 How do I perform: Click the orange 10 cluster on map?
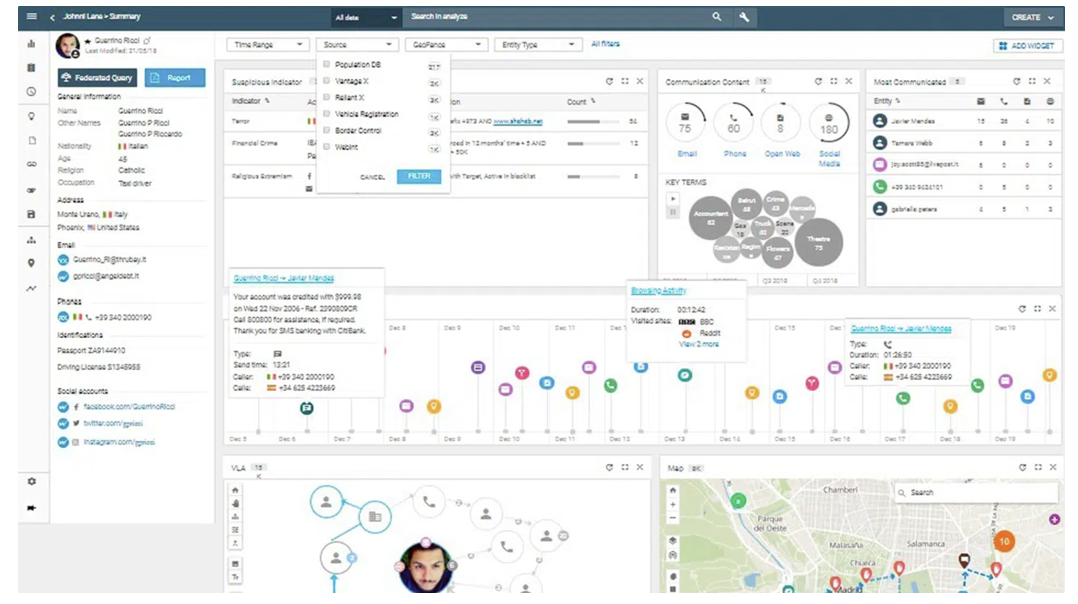click(1004, 541)
